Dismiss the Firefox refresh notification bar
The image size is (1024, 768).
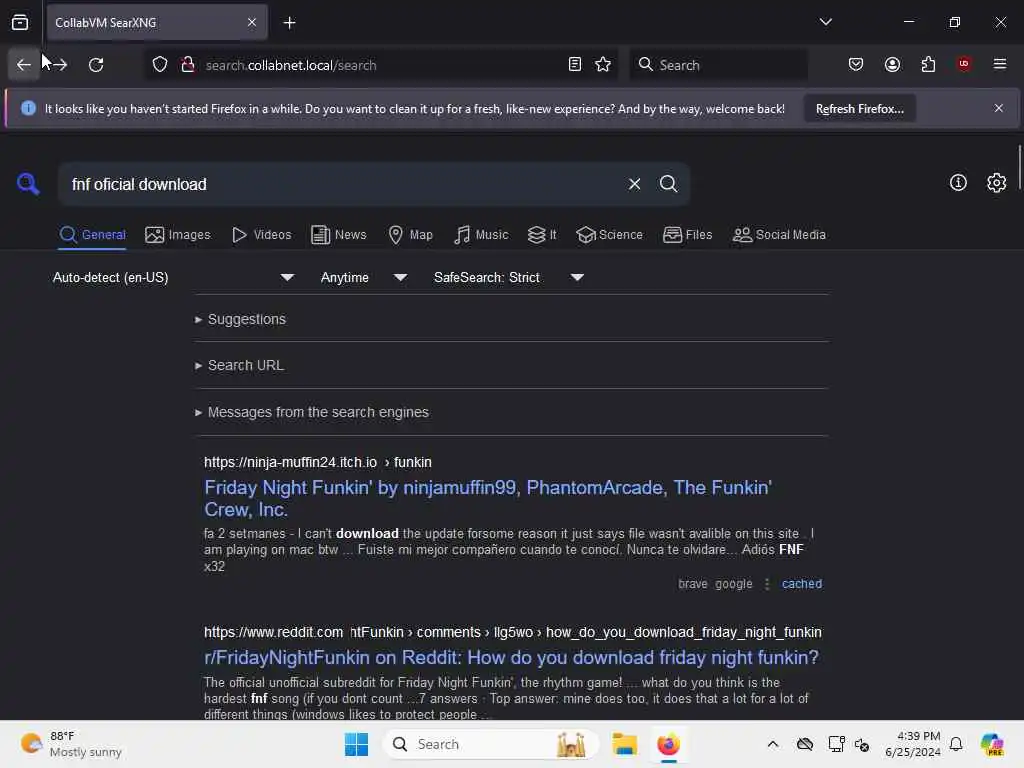(999, 108)
